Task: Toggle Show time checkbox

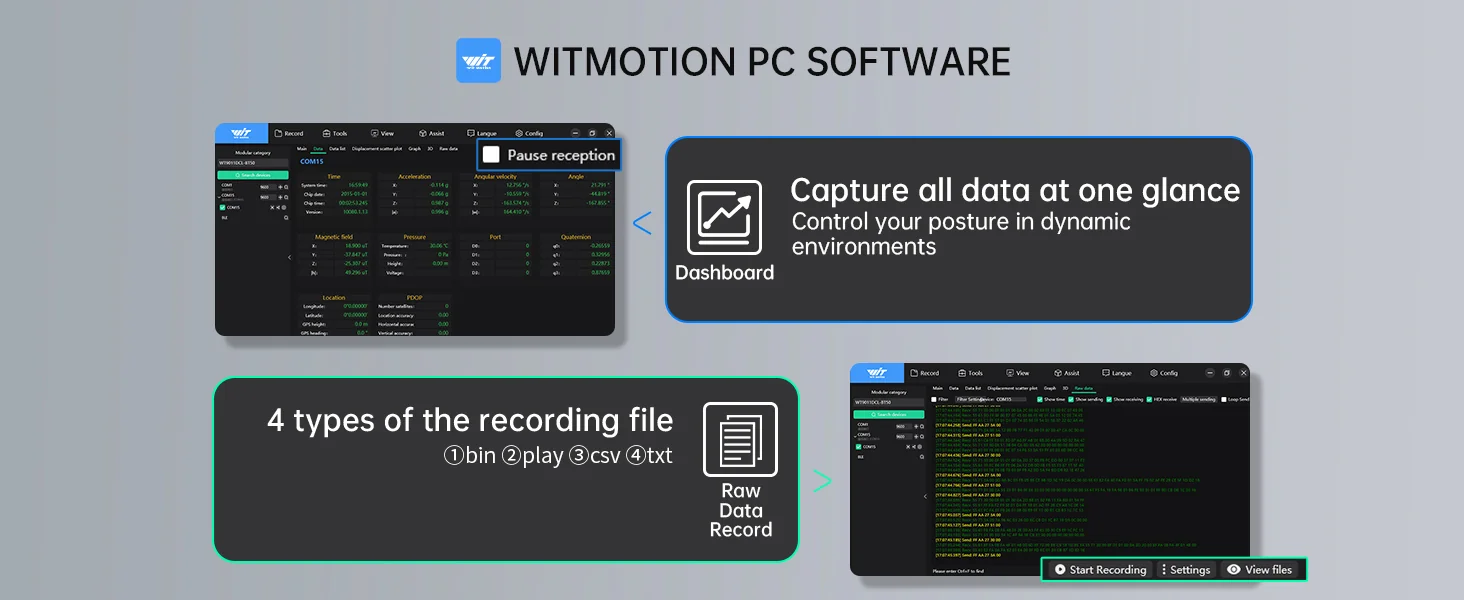Action: [x=1040, y=399]
